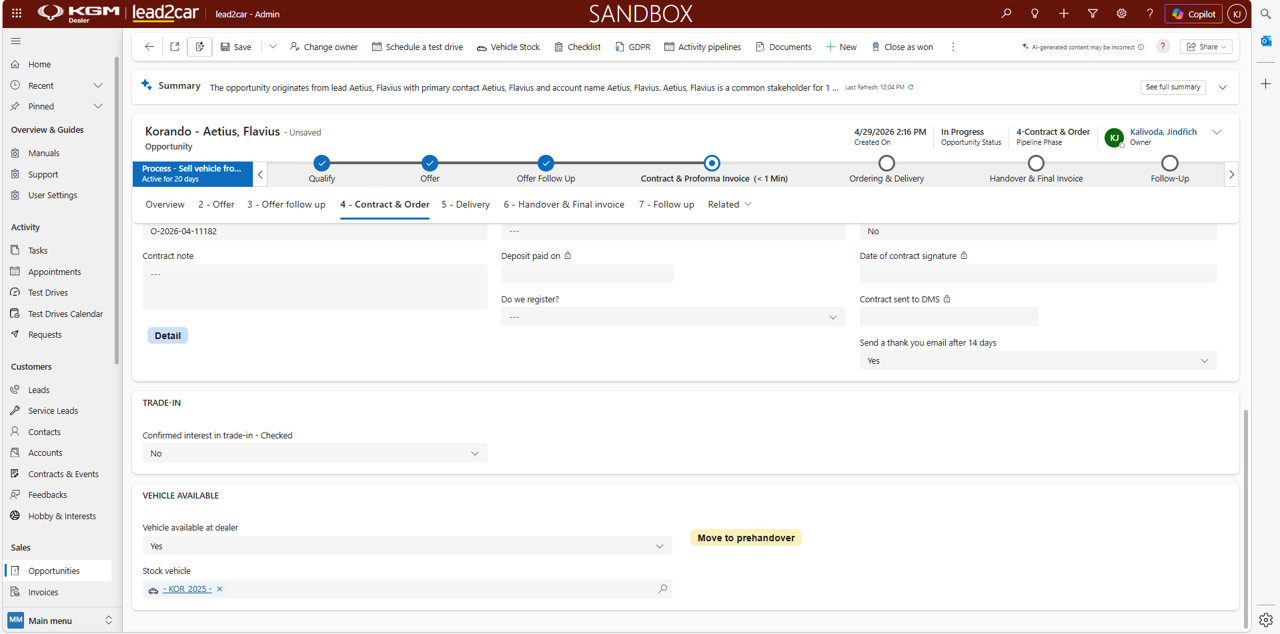Image resolution: width=1280 pixels, height=634 pixels.
Task: Expand the Recent navigation section
Action: (x=97, y=86)
